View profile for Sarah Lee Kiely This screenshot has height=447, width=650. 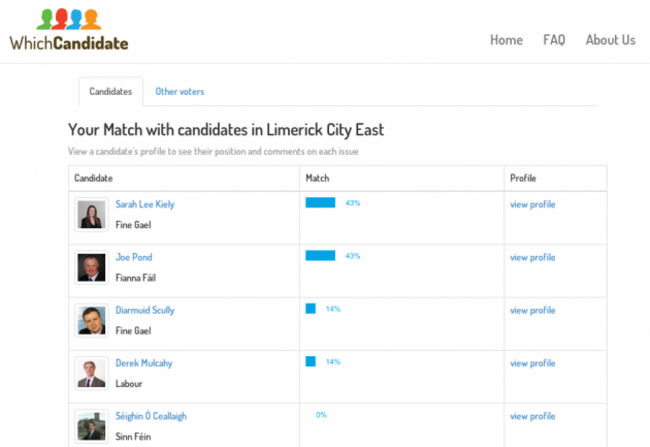click(532, 204)
